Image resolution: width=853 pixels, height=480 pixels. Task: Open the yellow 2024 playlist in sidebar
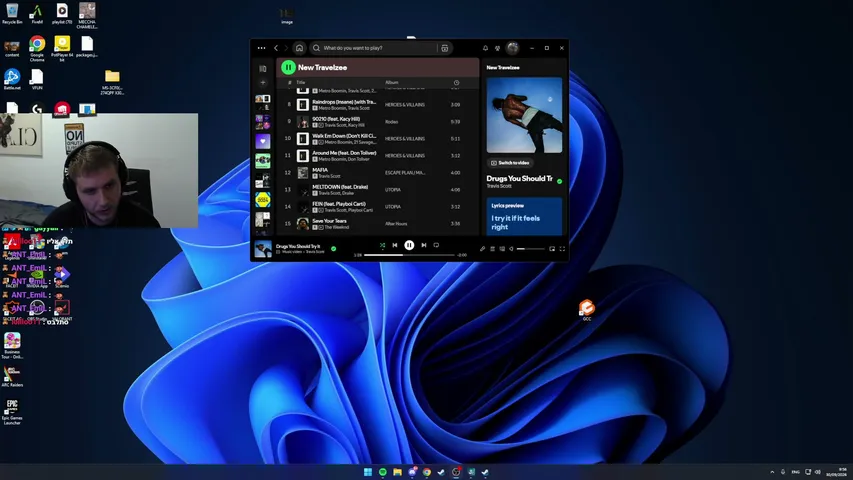pyautogui.click(x=263, y=199)
